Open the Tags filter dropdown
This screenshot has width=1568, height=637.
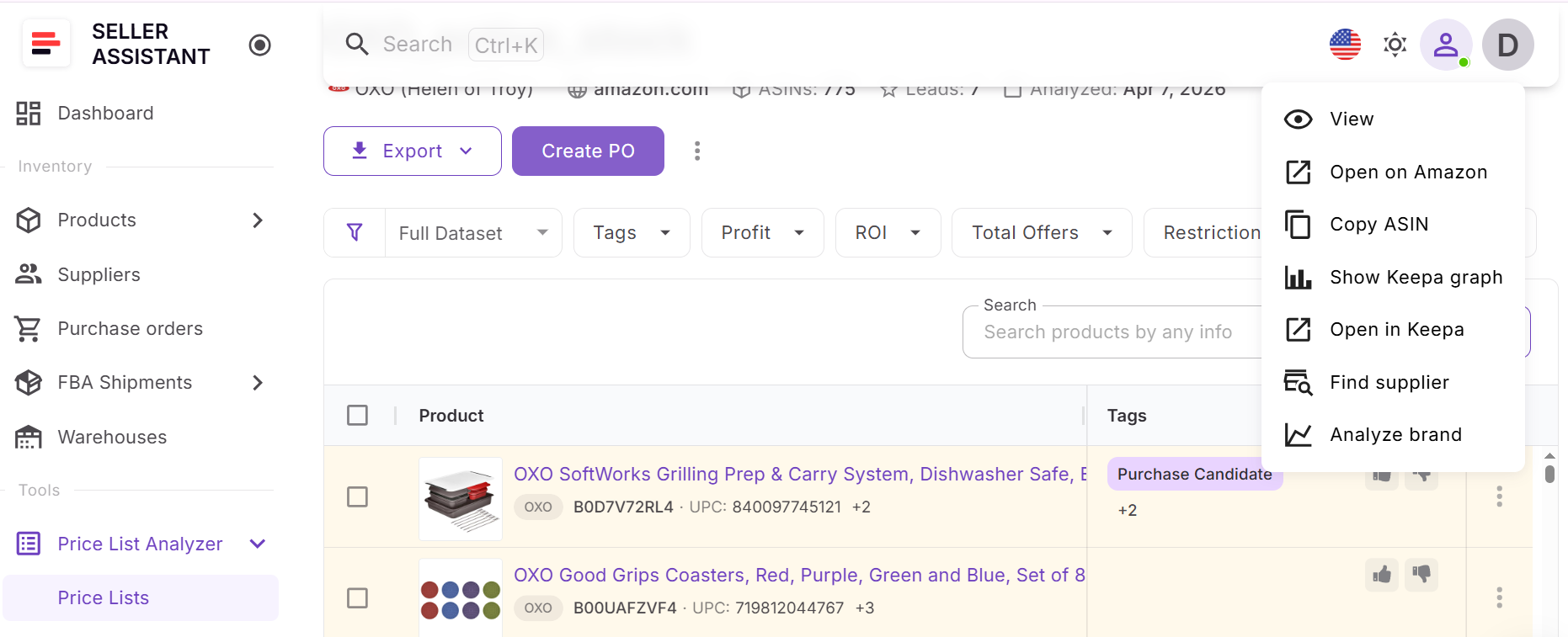tap(632, 233)
